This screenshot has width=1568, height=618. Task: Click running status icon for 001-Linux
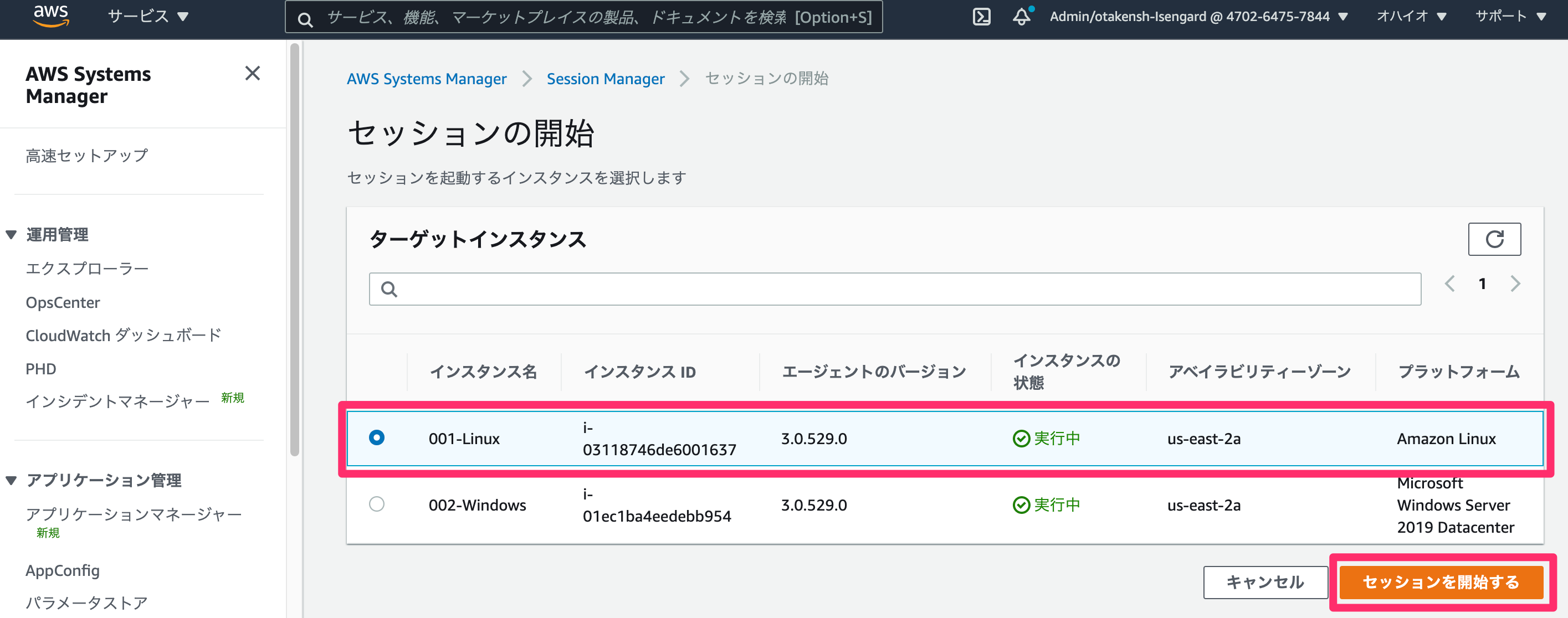[x=1021, y=439]
